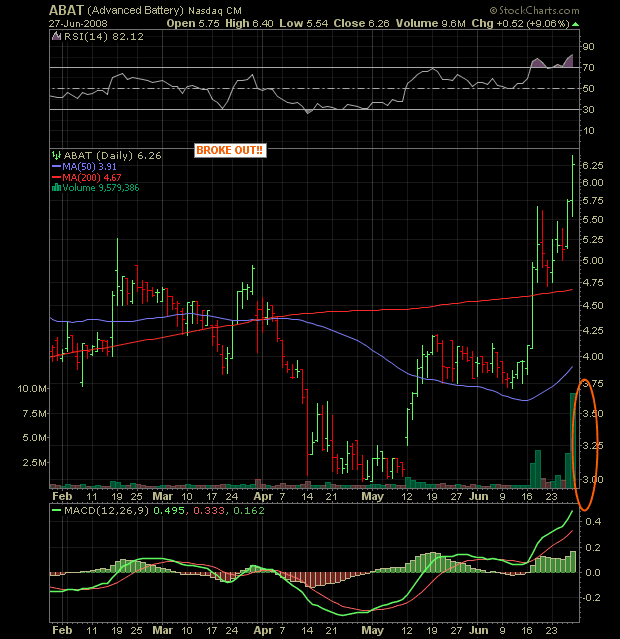
Task: Click the ABAT (Daily) 6.26 legend text
Action: click(x=113, y=155)
